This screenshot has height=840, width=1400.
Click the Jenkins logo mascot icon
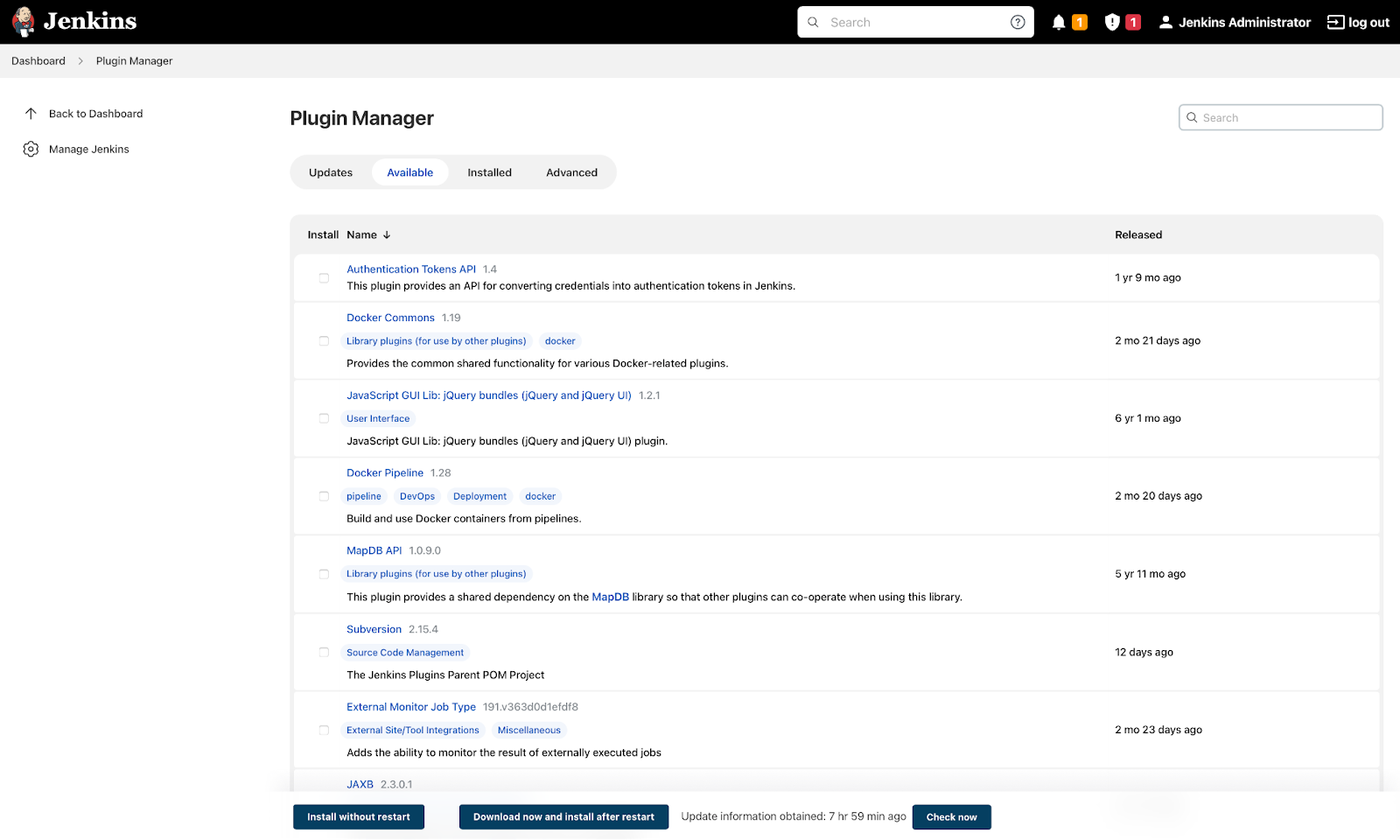pyautogui.click(x=24, y=22)
